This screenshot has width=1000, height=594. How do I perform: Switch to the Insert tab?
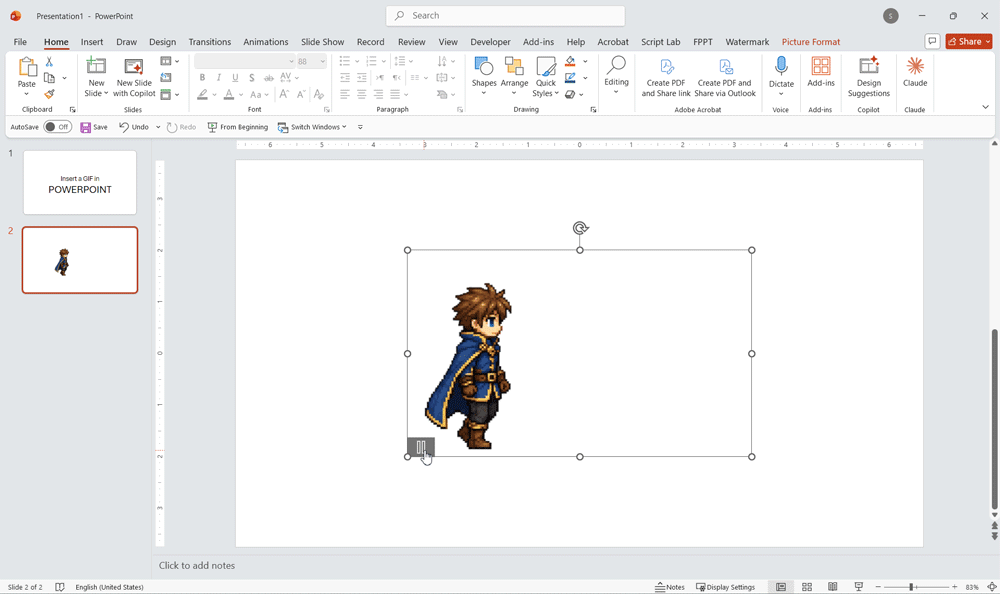click(92, 41)
